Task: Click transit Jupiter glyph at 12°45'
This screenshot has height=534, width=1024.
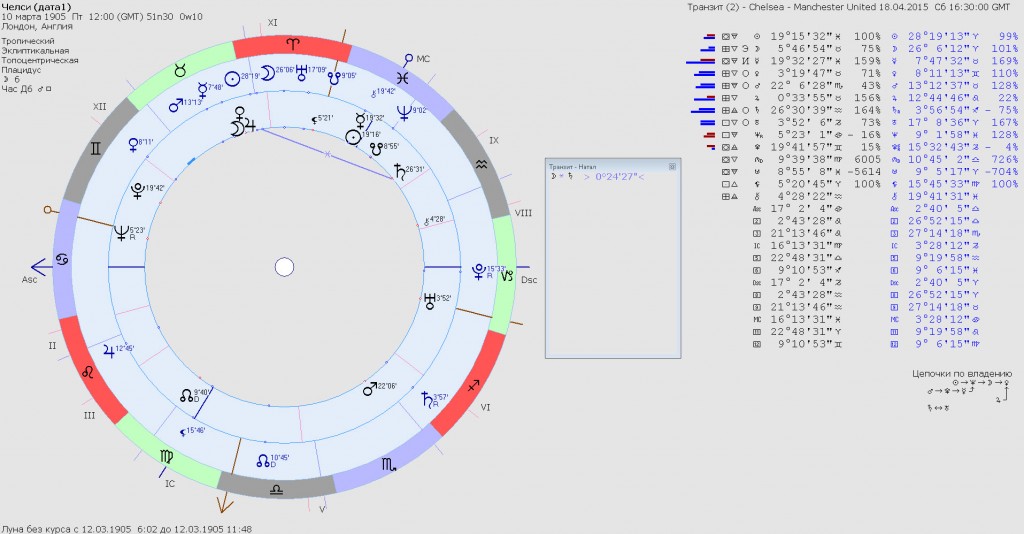Action: coord(108,351)
